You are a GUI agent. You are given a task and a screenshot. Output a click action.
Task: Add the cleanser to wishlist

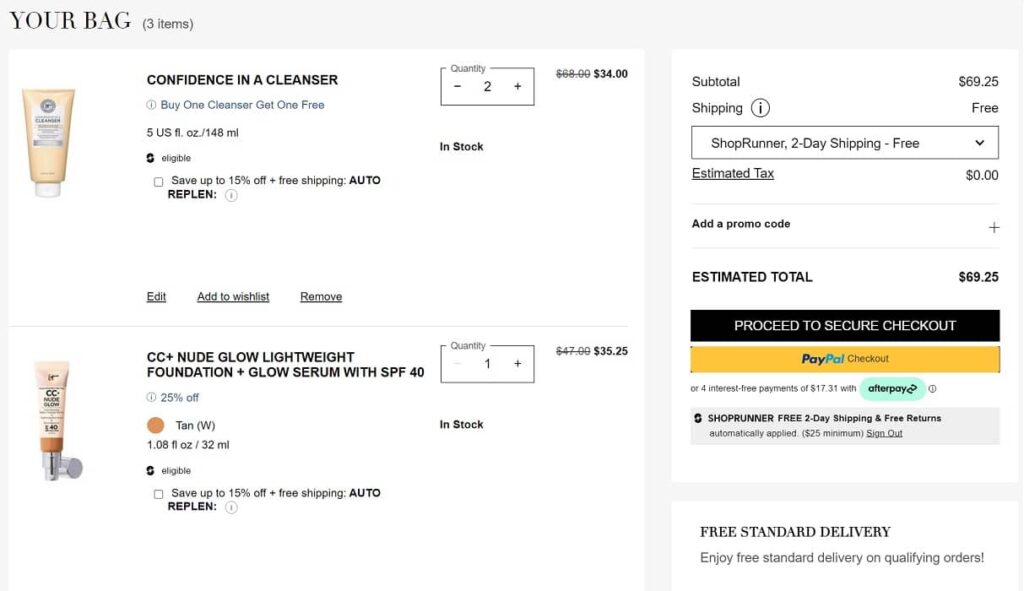point(233,297)
